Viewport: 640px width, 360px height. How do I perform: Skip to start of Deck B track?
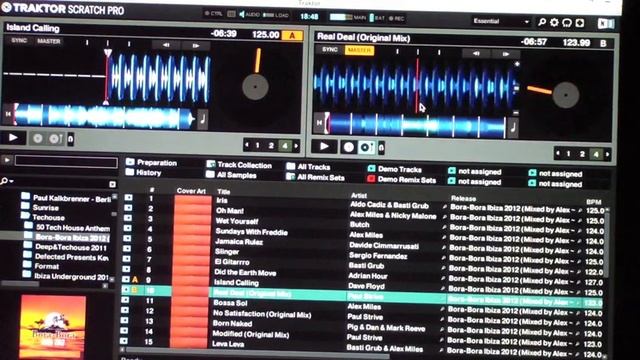tap(320, 122)
